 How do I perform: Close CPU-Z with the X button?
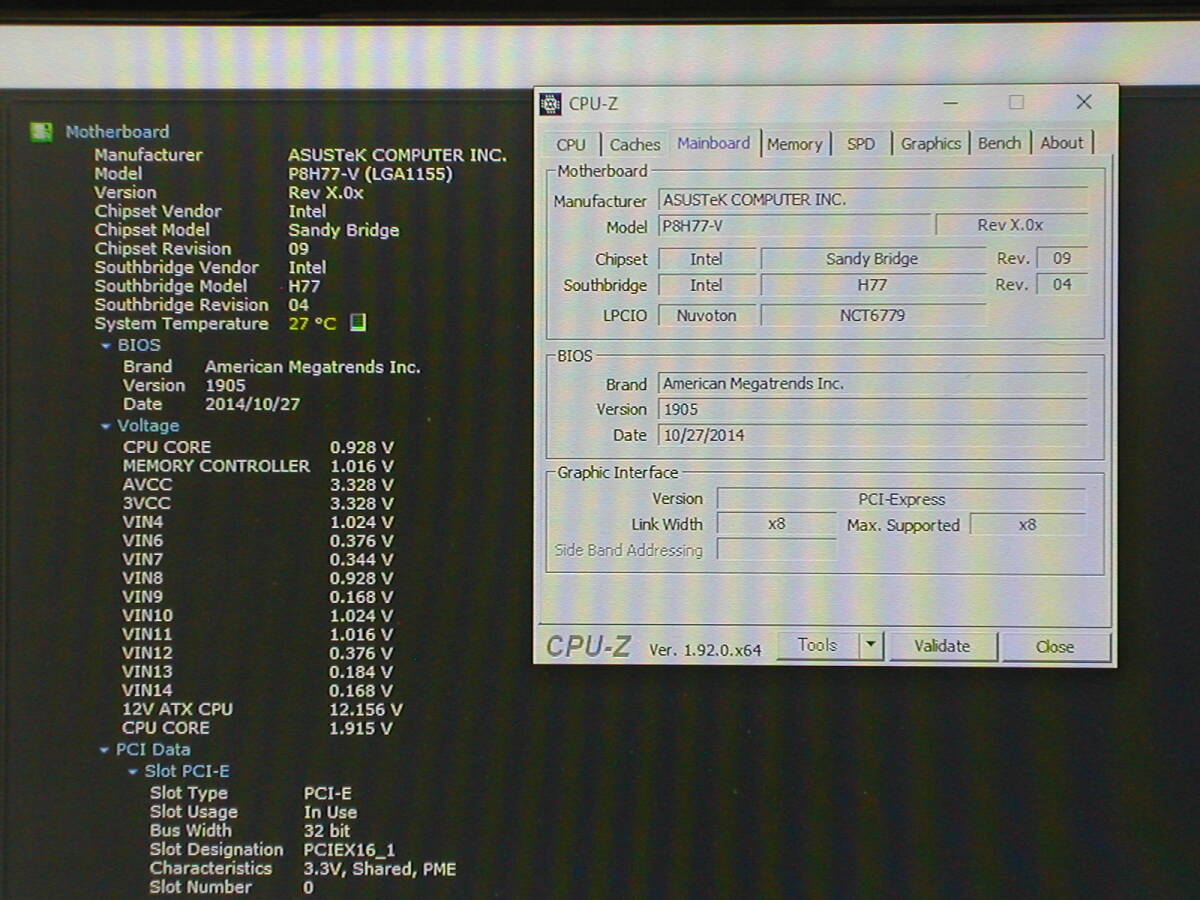point(1084,102)
